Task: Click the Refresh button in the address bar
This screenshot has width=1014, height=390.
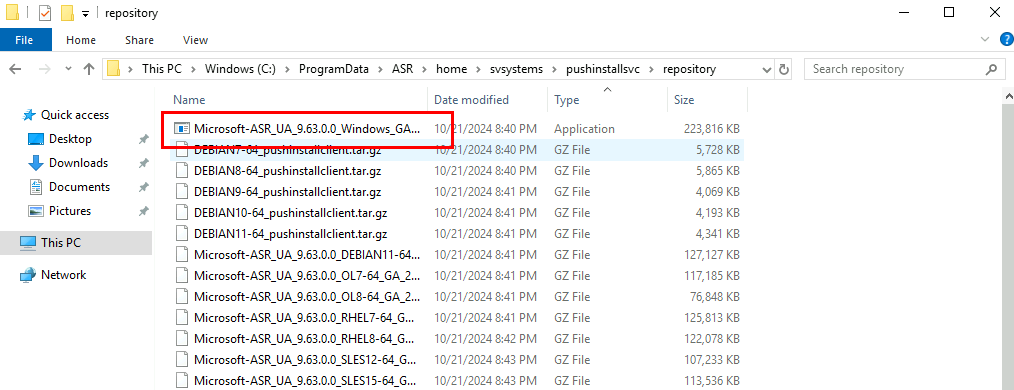Action: pos(784,69)
